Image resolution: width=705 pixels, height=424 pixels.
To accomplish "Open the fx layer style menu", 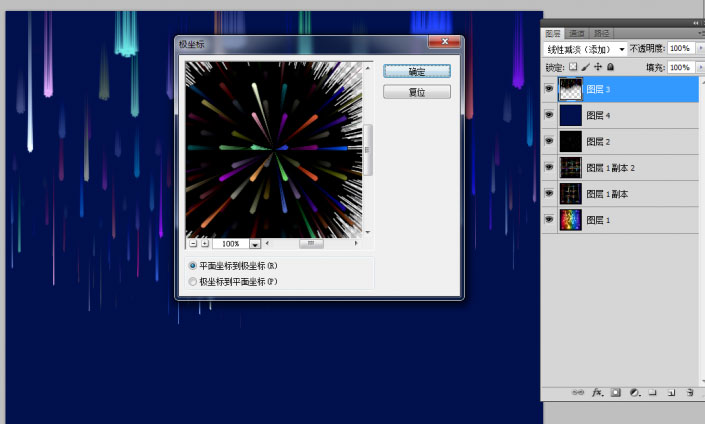I will click(597, 393).
